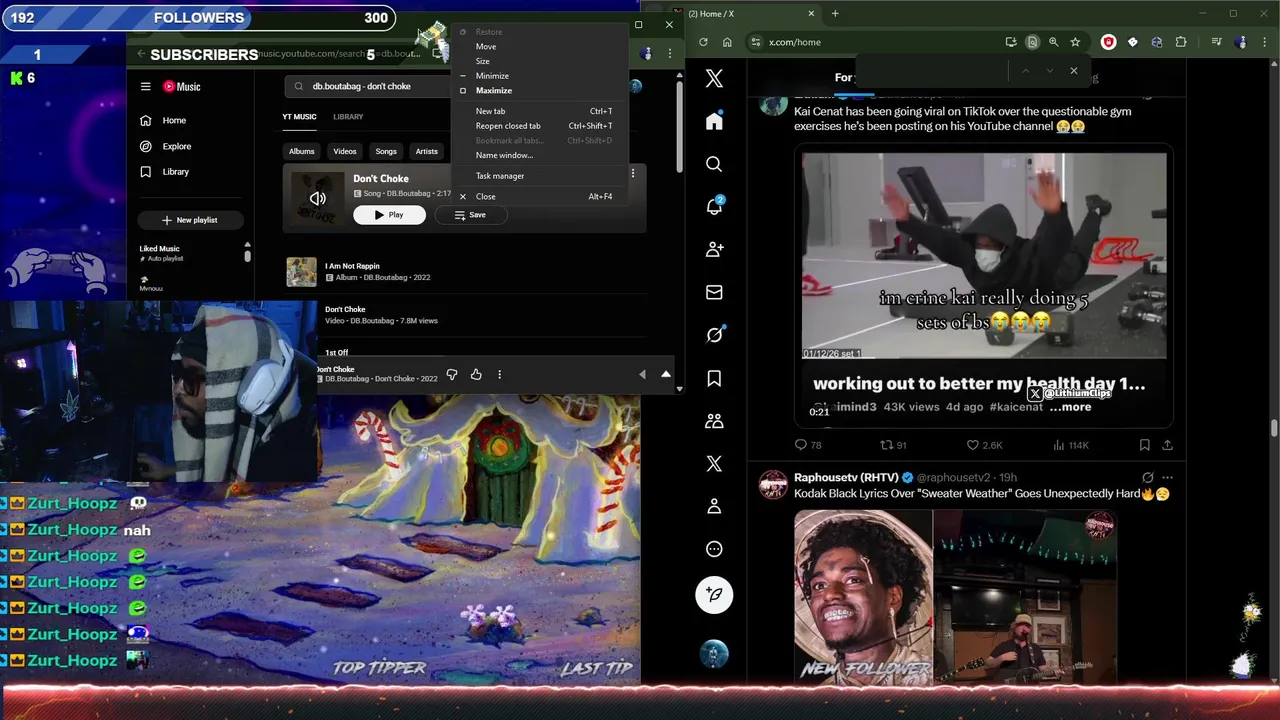Go to browser home page in X window
The width and height of the screenshot is (1280, 720).
(727, 42)
